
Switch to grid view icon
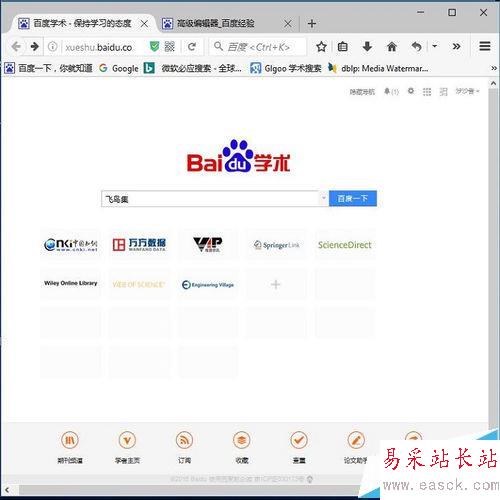(427, 92)
